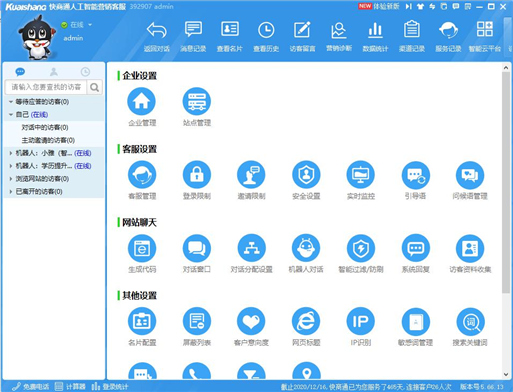Open 网页标题 browser icon
Image resolution: width=513 pixels, height=392 pixels.
(306, 321)
